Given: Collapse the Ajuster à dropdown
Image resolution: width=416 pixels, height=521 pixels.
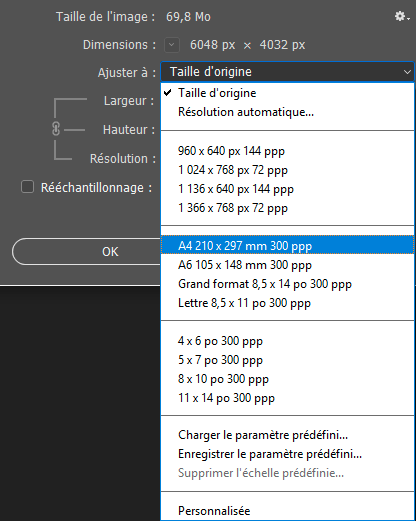Looking at the screenshot, I should 288,72.
